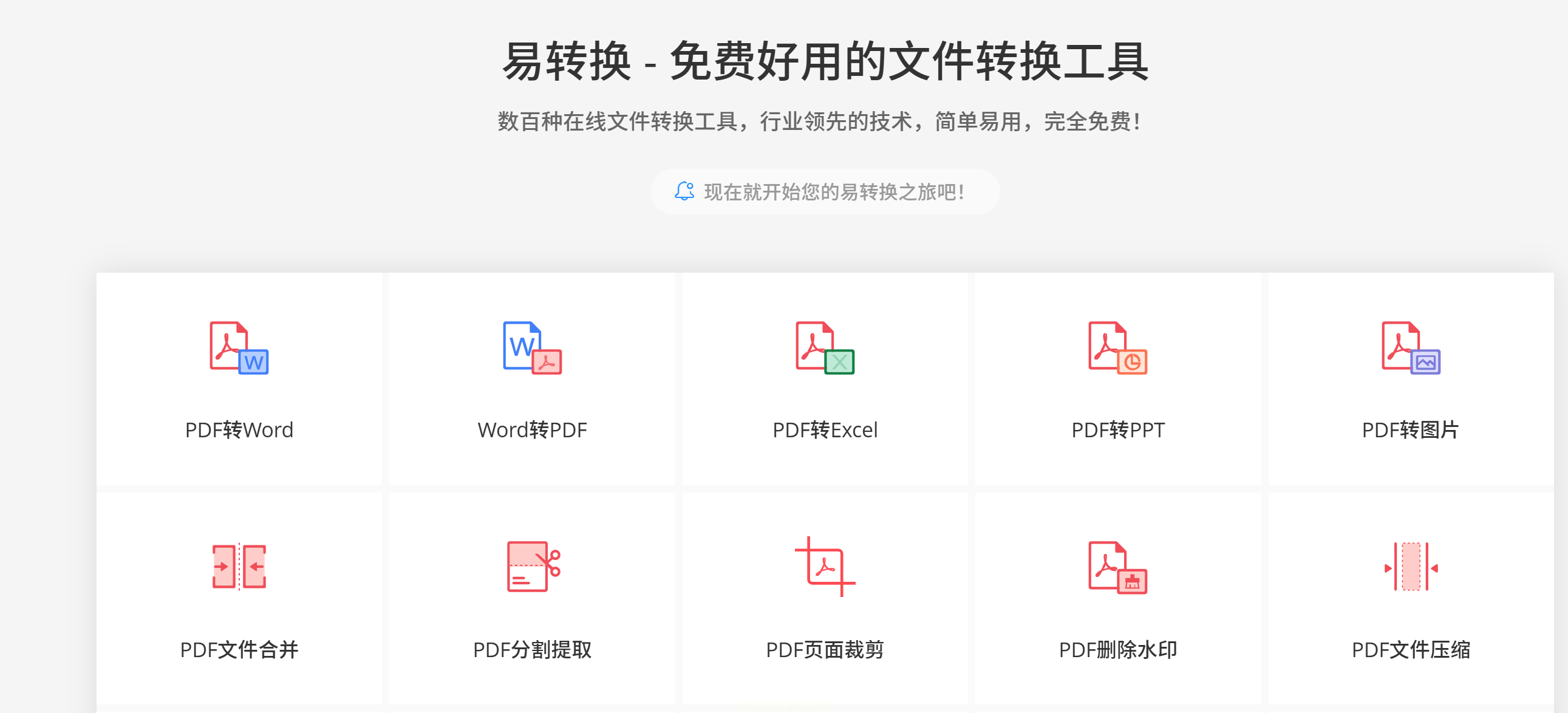Open the PDF文件压缩 compress icon
1568x713 pixels.
(1410, 567)
